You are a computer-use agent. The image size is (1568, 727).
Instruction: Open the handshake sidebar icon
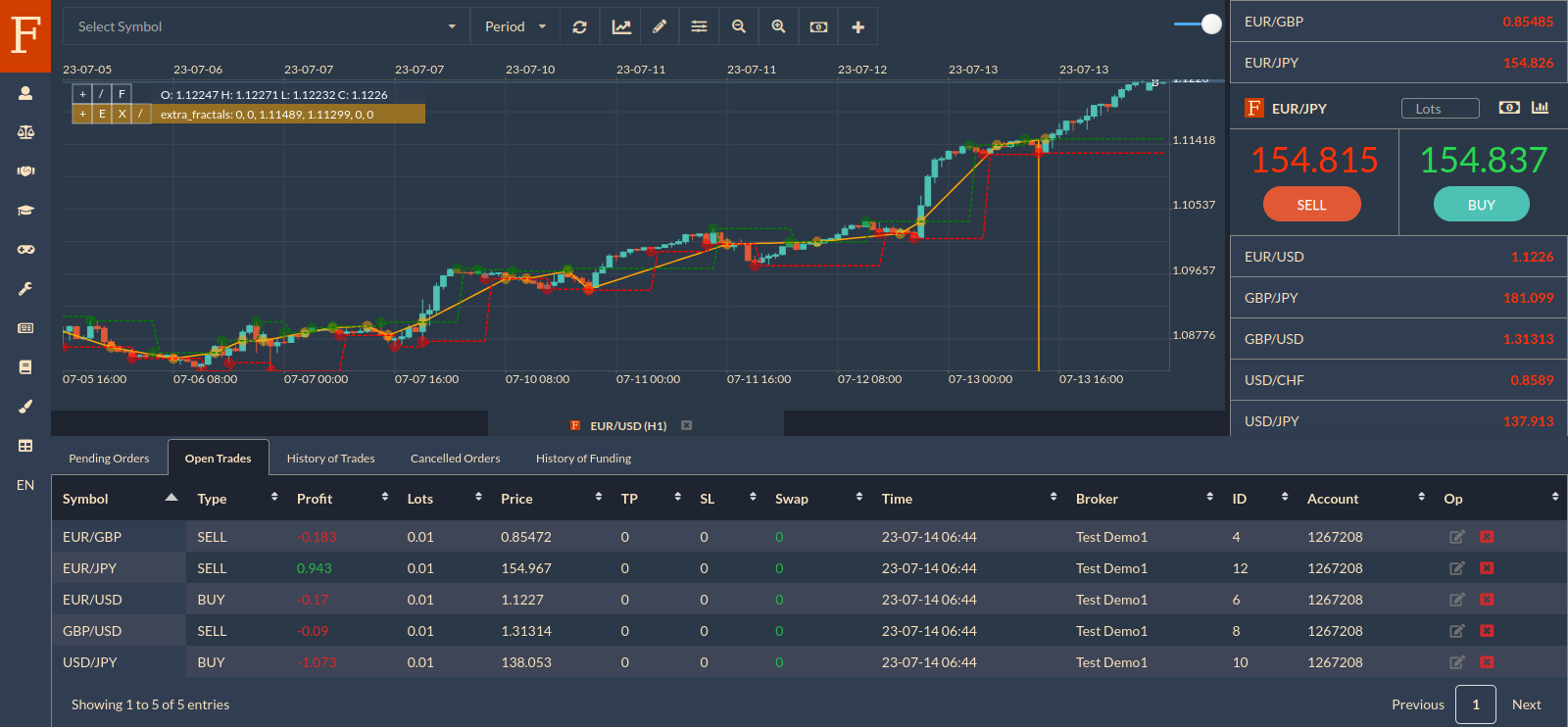pos(25,171)
